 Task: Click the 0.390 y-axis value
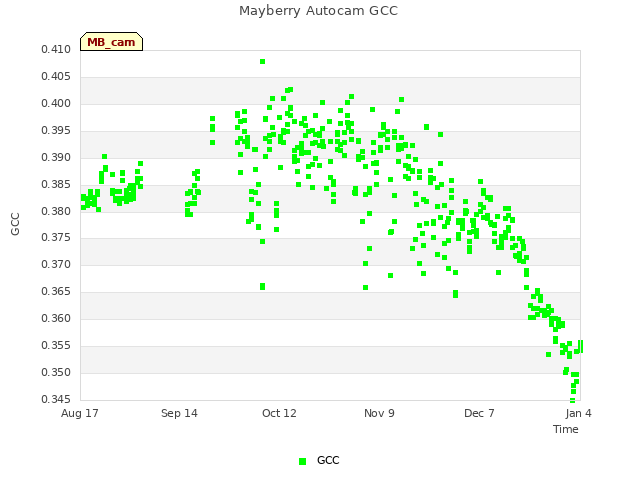[56, 158]
